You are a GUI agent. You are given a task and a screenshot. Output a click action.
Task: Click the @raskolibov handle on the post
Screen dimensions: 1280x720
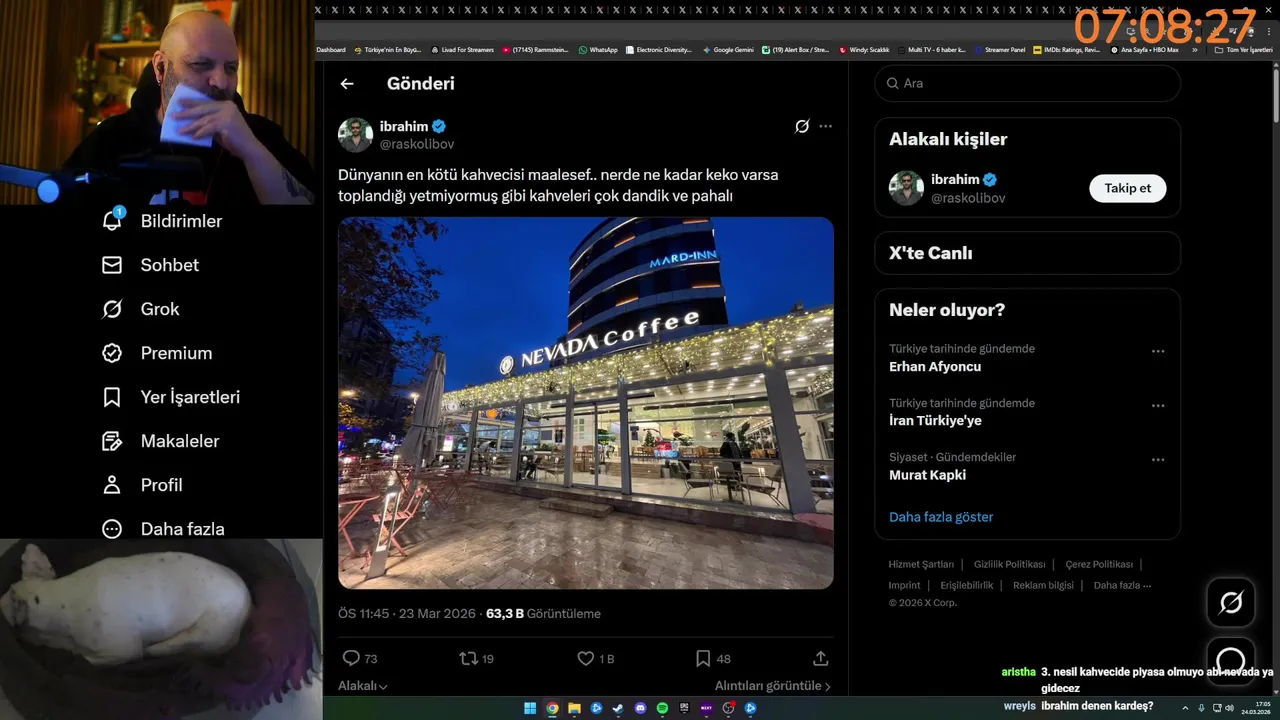point(417,144)
